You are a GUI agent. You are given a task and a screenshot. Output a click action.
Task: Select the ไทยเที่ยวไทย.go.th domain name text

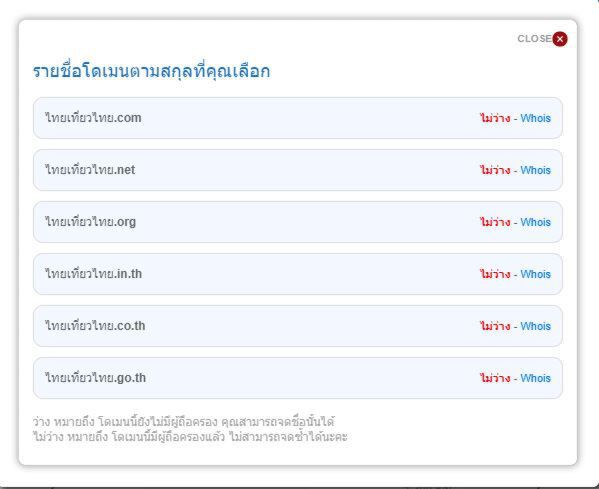pyautogui.click(x=96, y=377)
